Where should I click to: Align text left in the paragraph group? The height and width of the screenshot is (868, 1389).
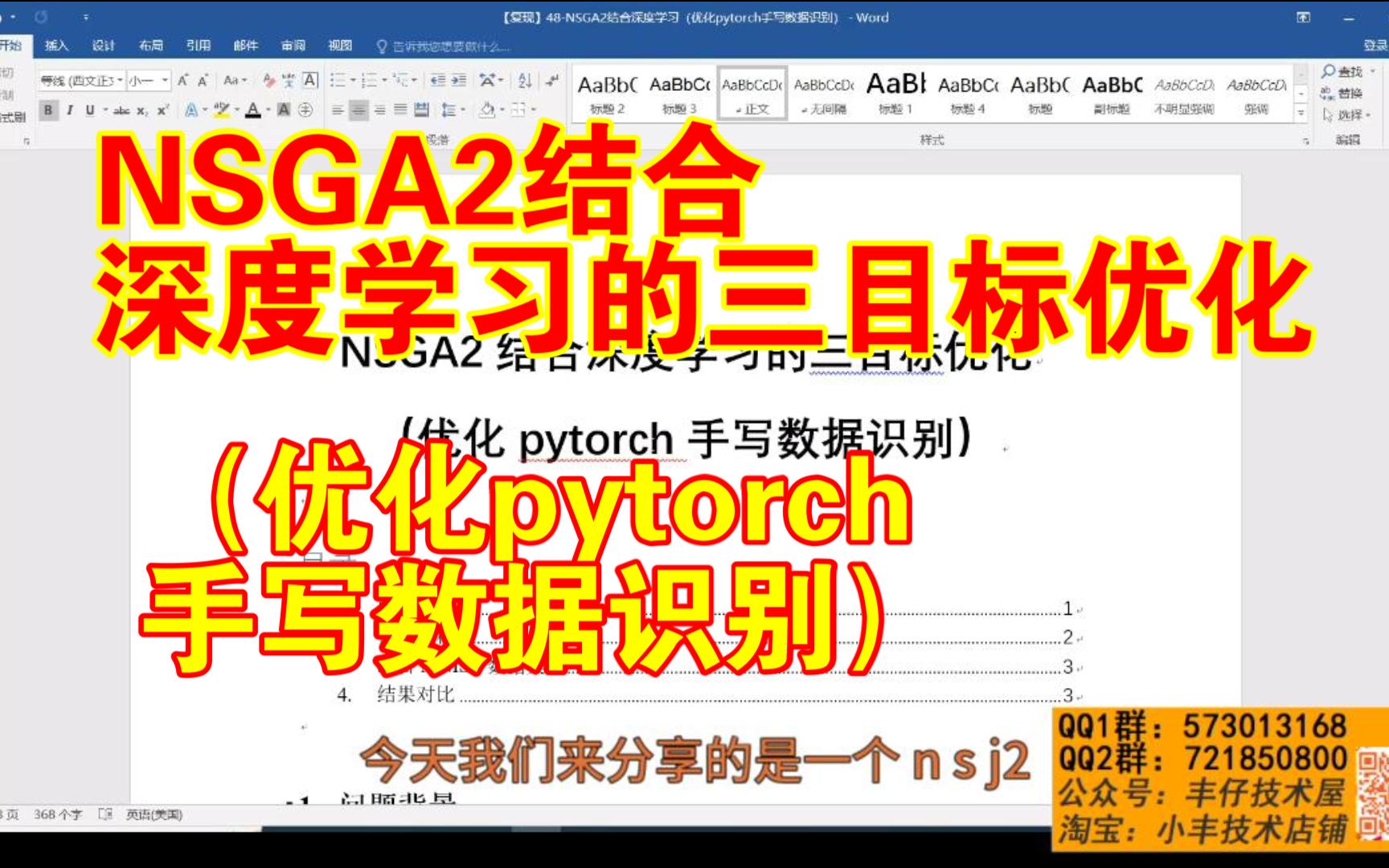338,110
